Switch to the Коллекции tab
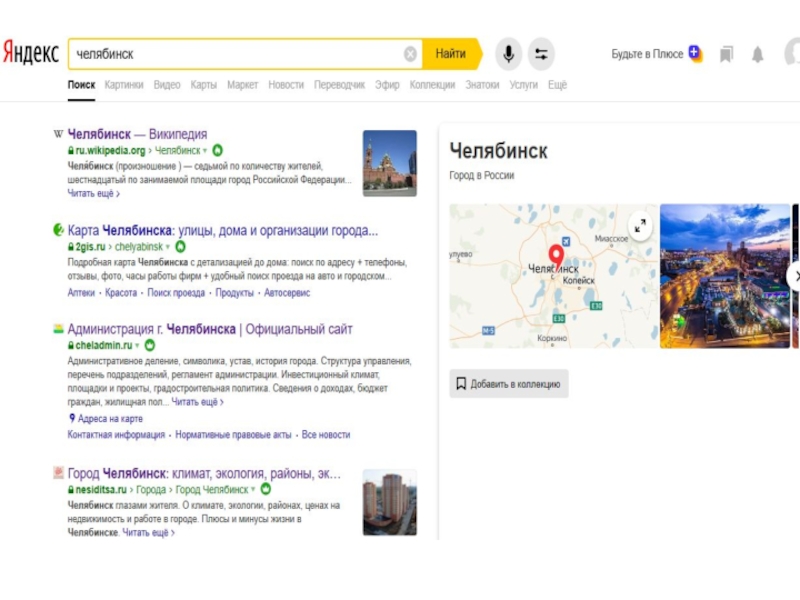This screenshot has height=600, width=800. point(432,85)
